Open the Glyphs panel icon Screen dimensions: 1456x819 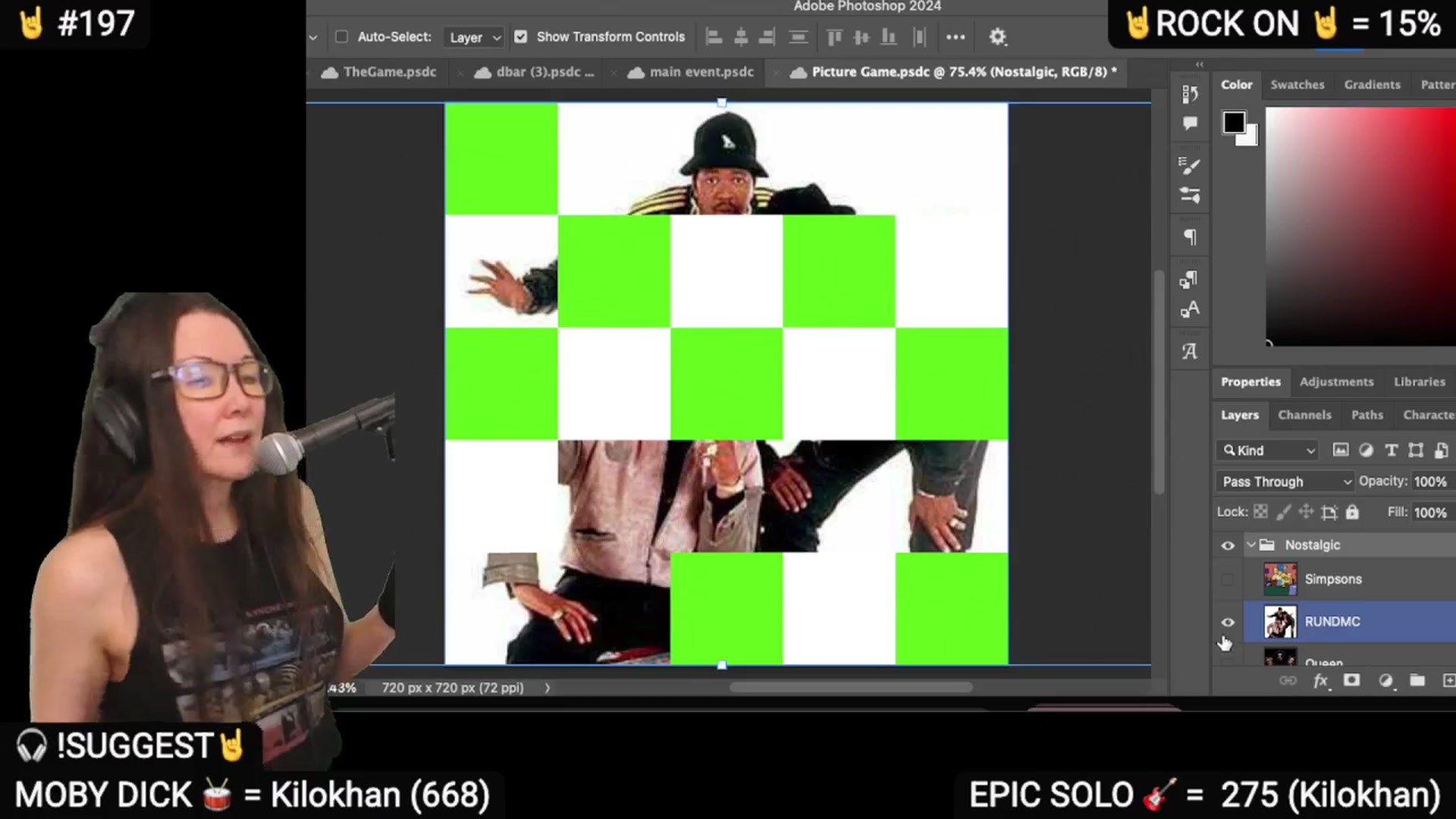(1190, 352)
